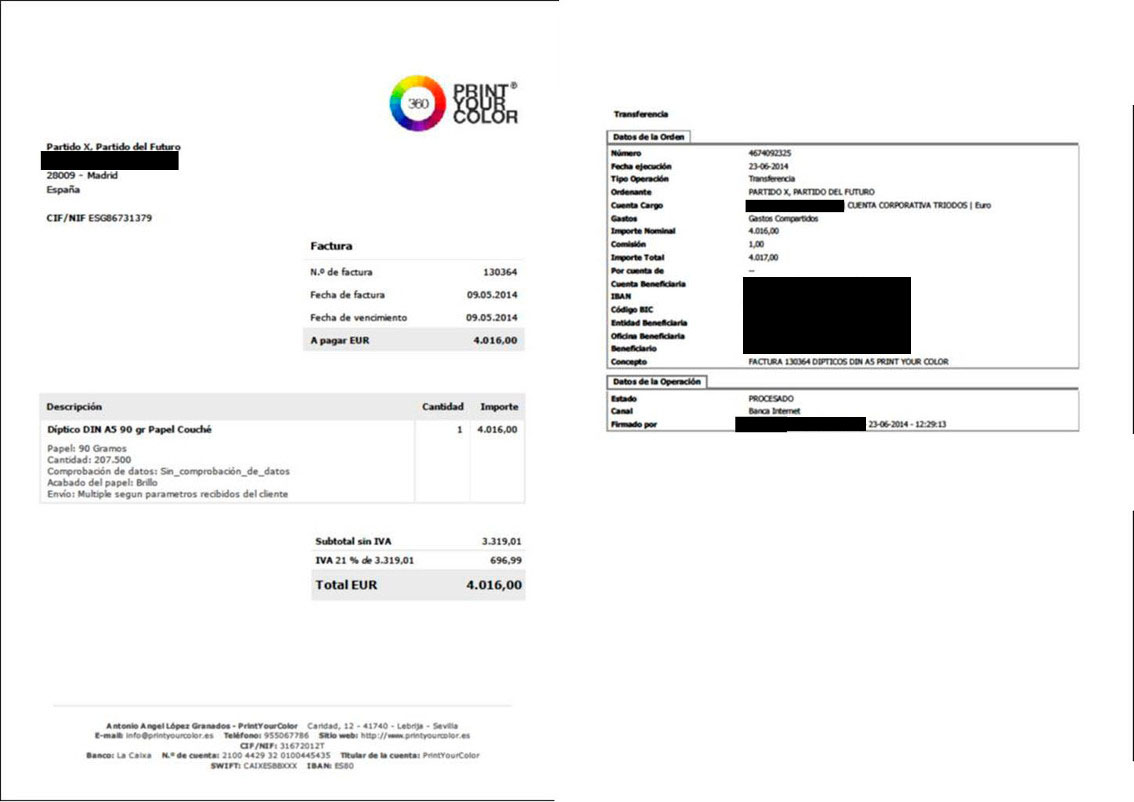Screen dimensions: 1134x802
Task: Select the 'Partido X. Partido del Futuro' invoice heading
Action: coord(114,147)
